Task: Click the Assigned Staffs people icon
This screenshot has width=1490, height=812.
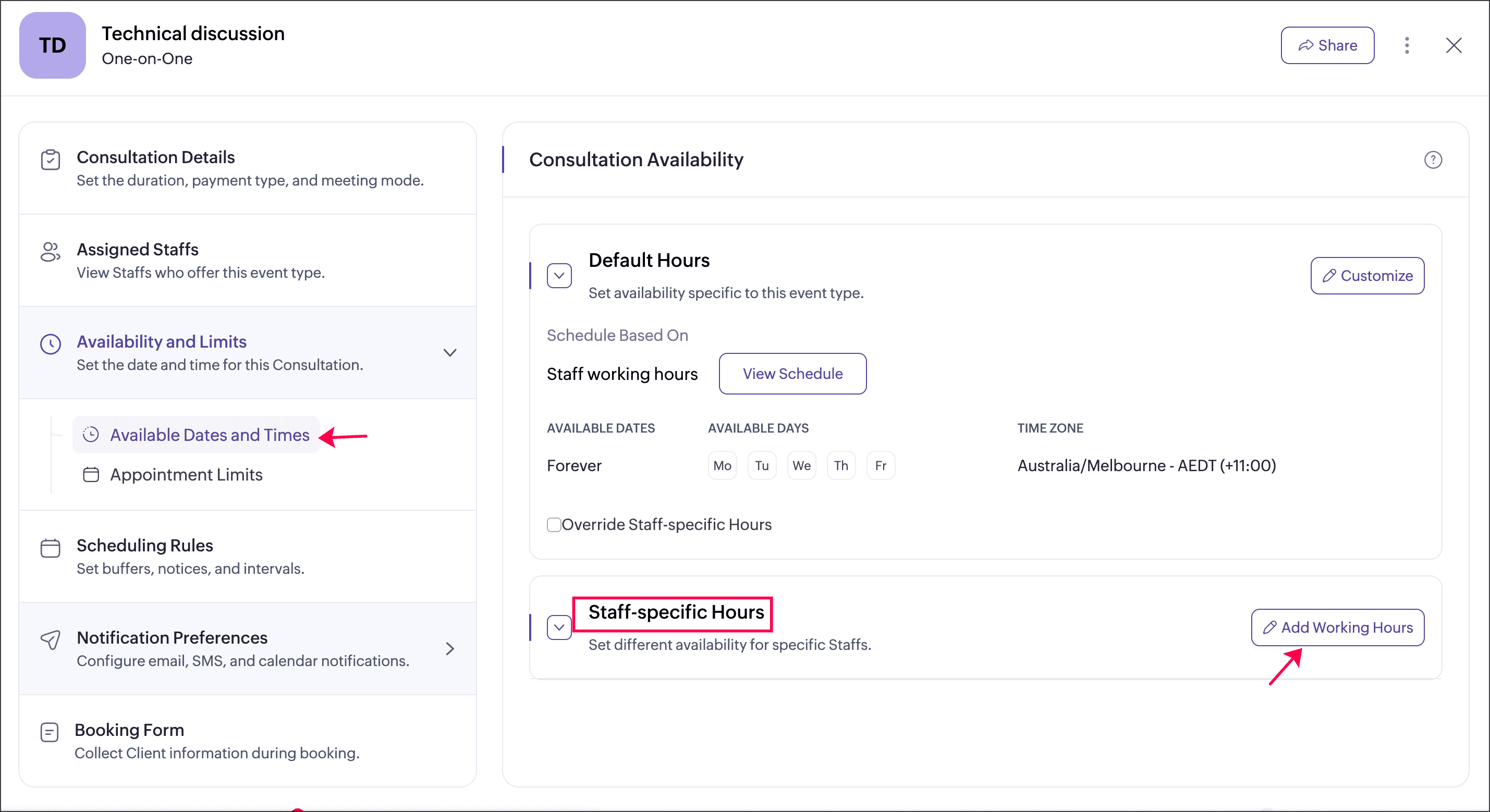Action: coord(51,252)
